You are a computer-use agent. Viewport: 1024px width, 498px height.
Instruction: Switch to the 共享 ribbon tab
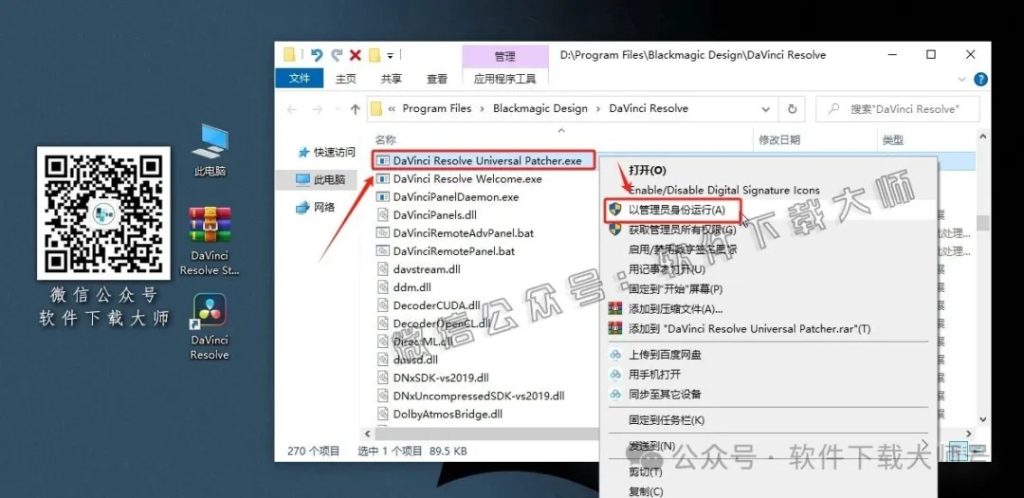[x=391, y=79]
